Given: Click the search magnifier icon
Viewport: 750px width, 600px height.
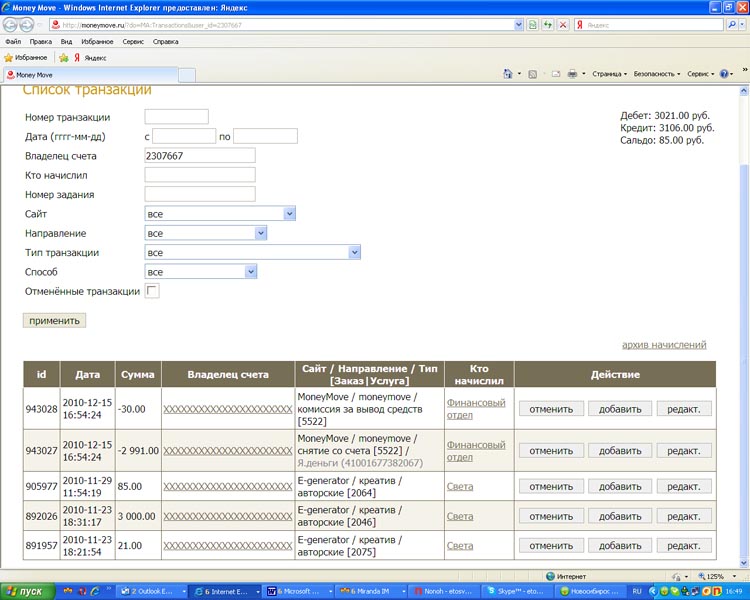Looking at the screenshot, I should 731,24.
